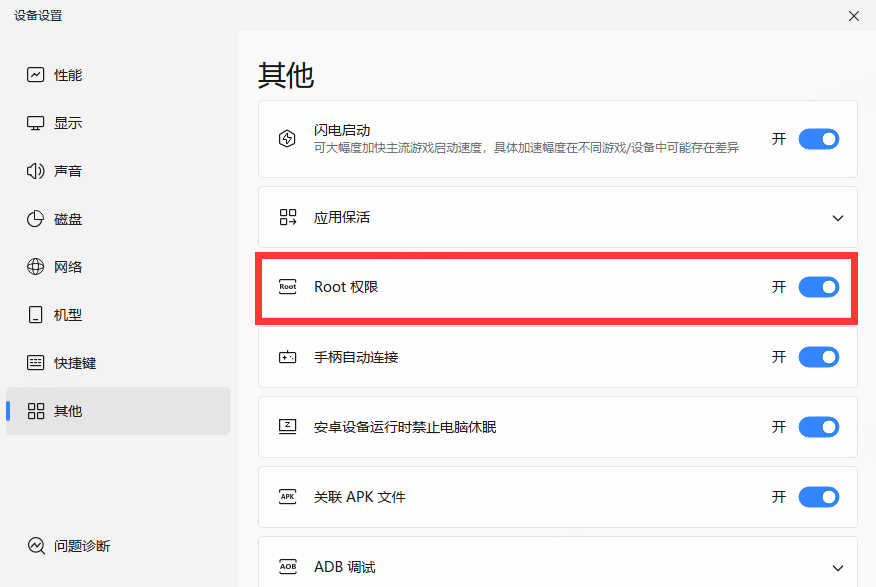Close the 设备设置 window

coord(853,16)
